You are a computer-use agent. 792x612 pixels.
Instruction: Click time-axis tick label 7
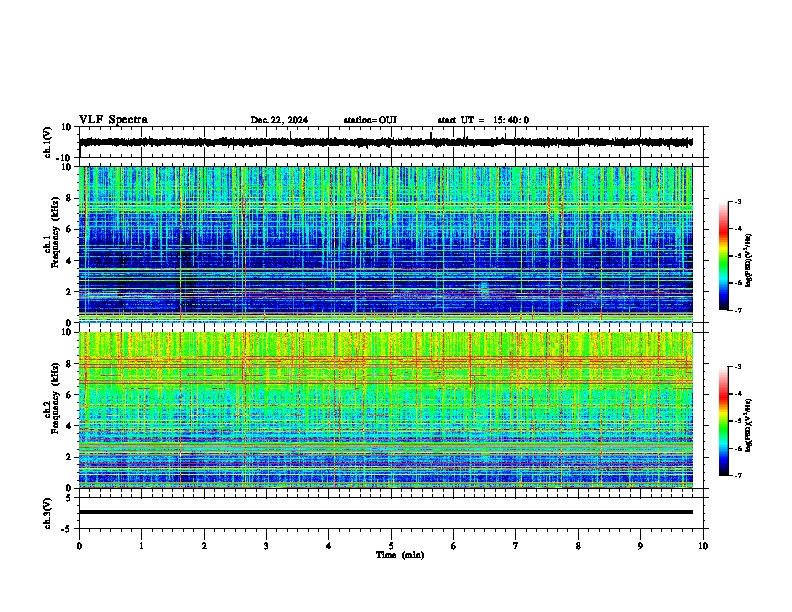[x=516, y=546]
